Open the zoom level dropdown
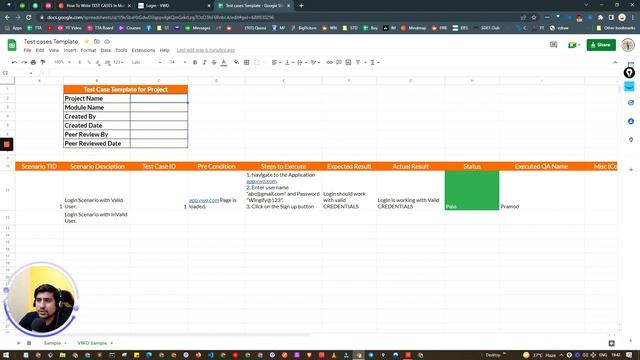The image size is (640, 360). coord(62,62)
